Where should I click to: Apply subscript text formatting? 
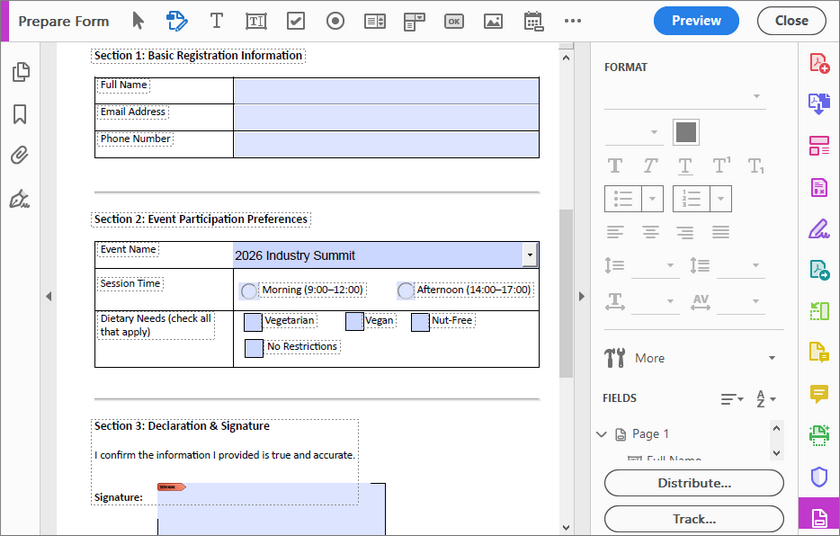pyautogui.click(x=756, y=166)
